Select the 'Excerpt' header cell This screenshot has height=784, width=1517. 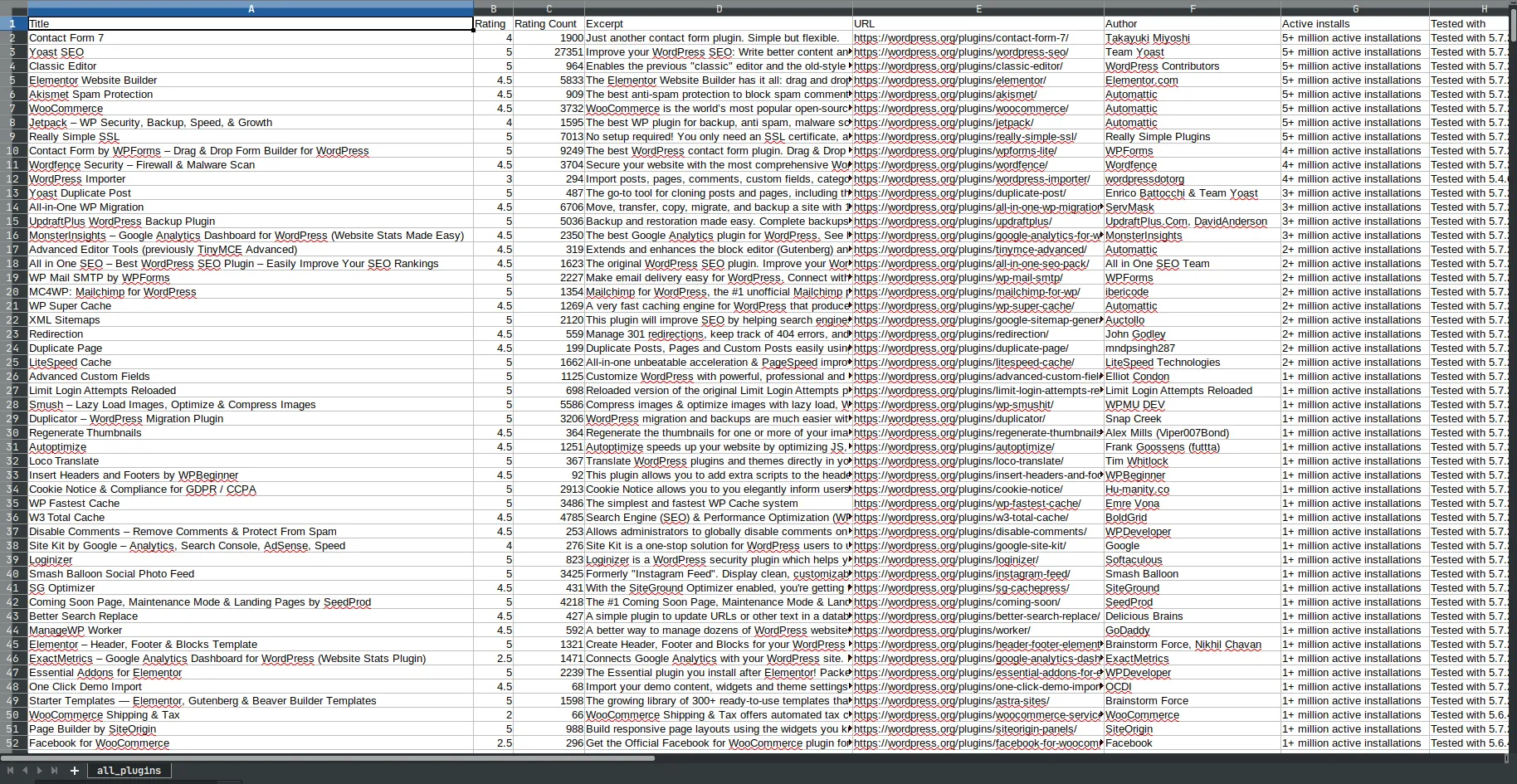[719, 24]
